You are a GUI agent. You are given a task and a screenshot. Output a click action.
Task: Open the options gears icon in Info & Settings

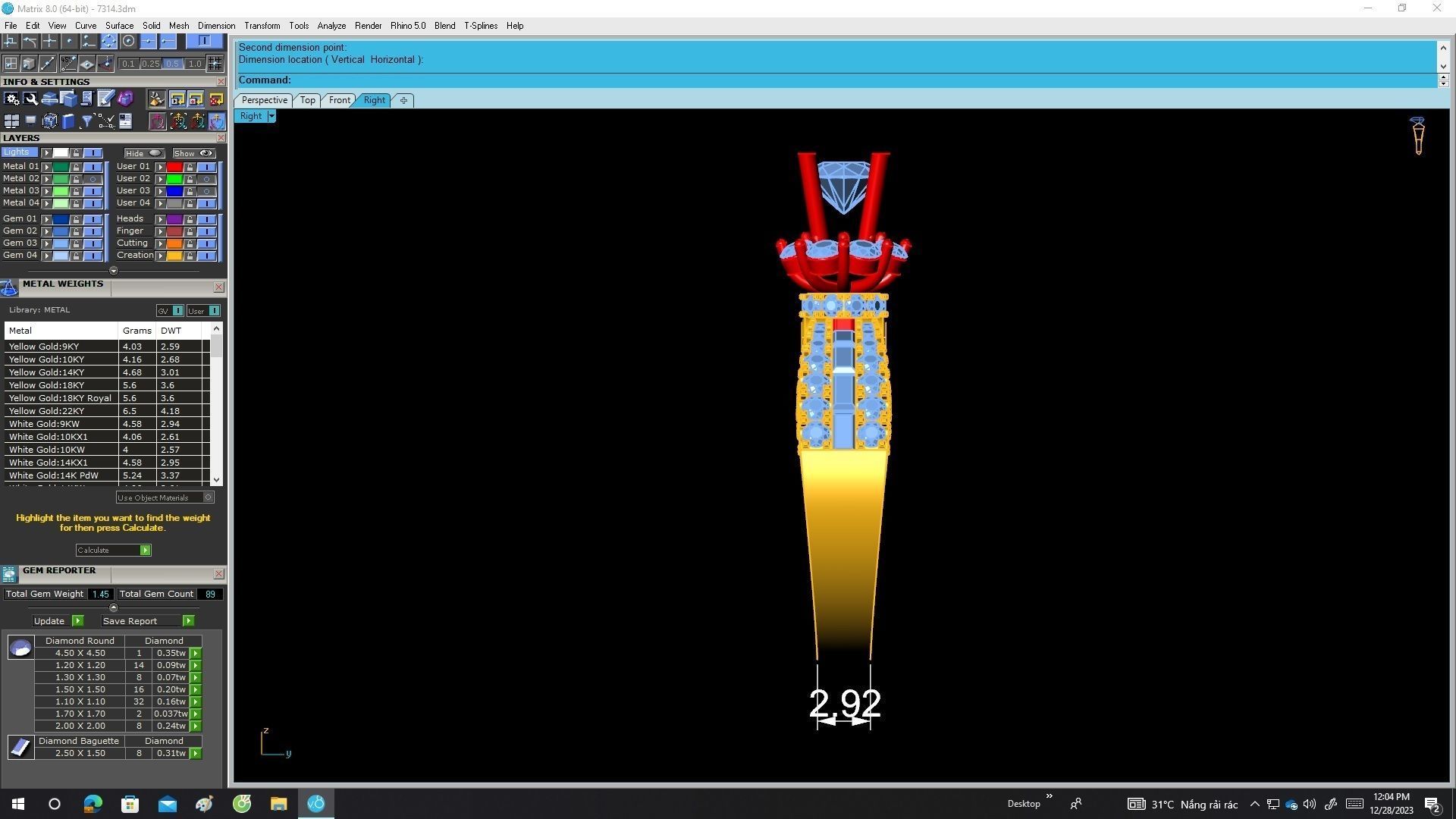(11, 99)
